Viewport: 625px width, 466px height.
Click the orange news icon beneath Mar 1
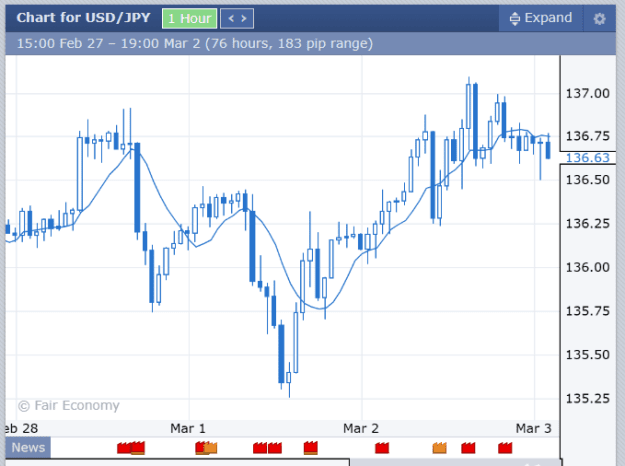[210, 448]
